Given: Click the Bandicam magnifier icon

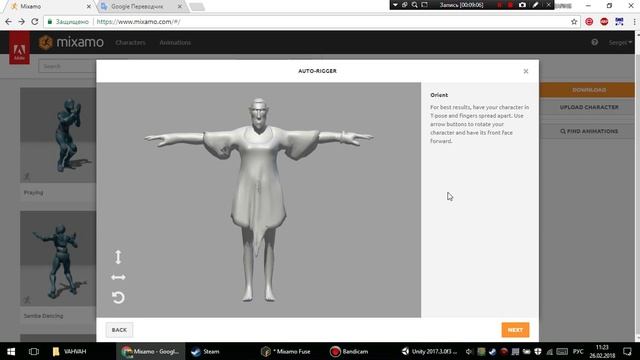Looking at the screenshot, I should point(414,5).
